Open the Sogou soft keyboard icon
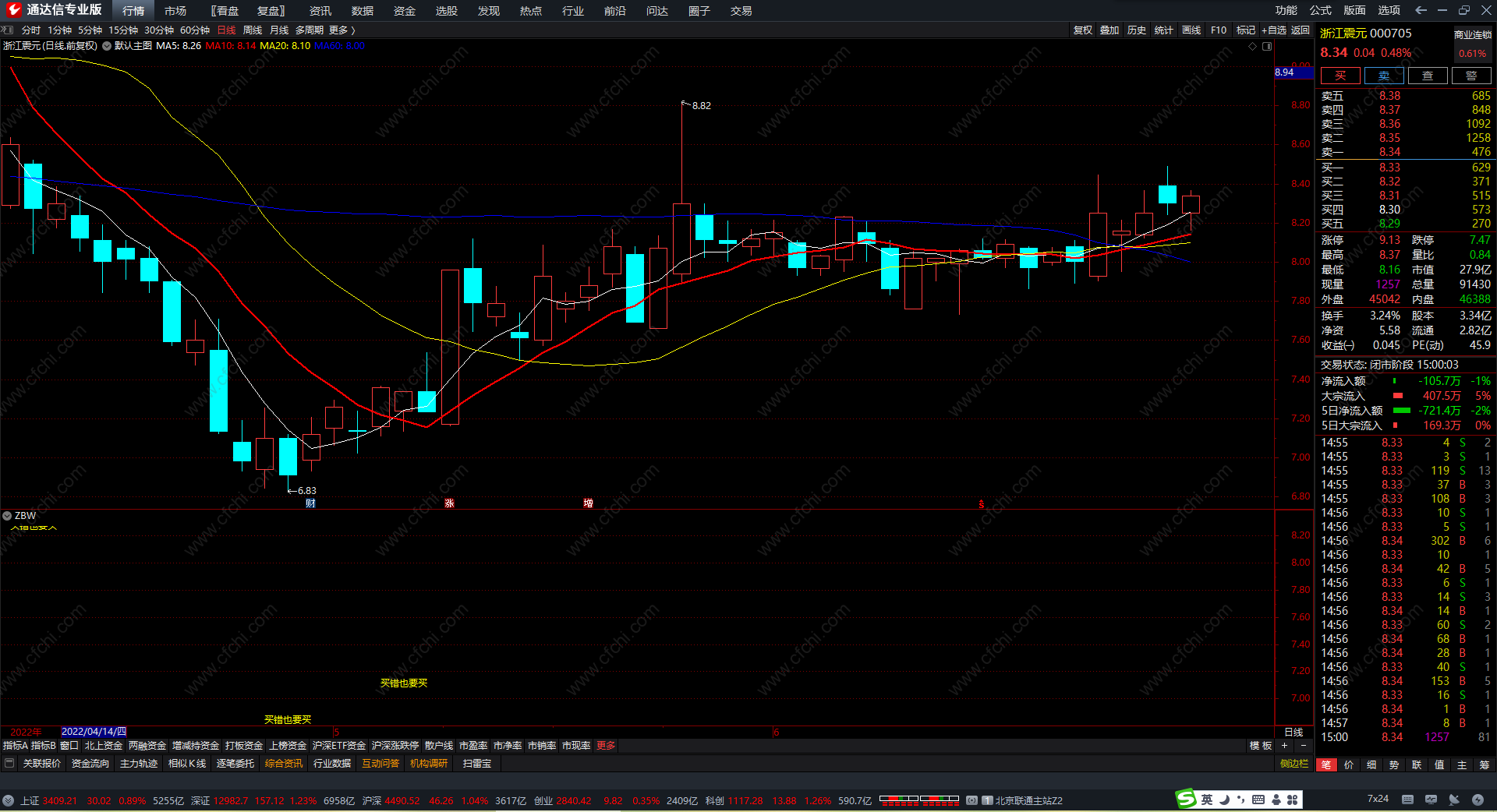This screenshot has width=1497, height=812. coord(1258,800)
